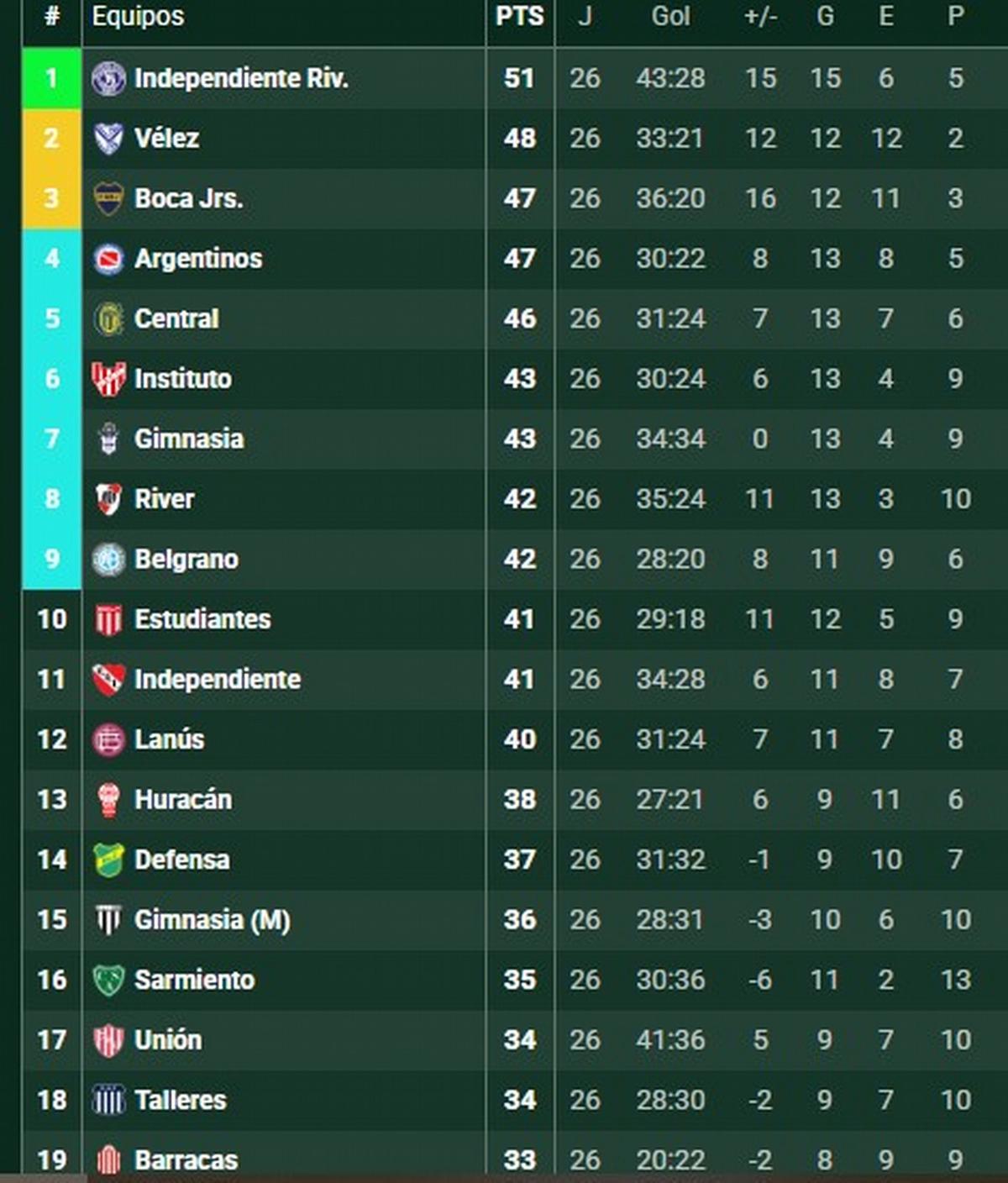The height and width of the screenshot is (1183, 1008).
Task: Select the Defensa green shield icon
Action: [x=108, y=860]
